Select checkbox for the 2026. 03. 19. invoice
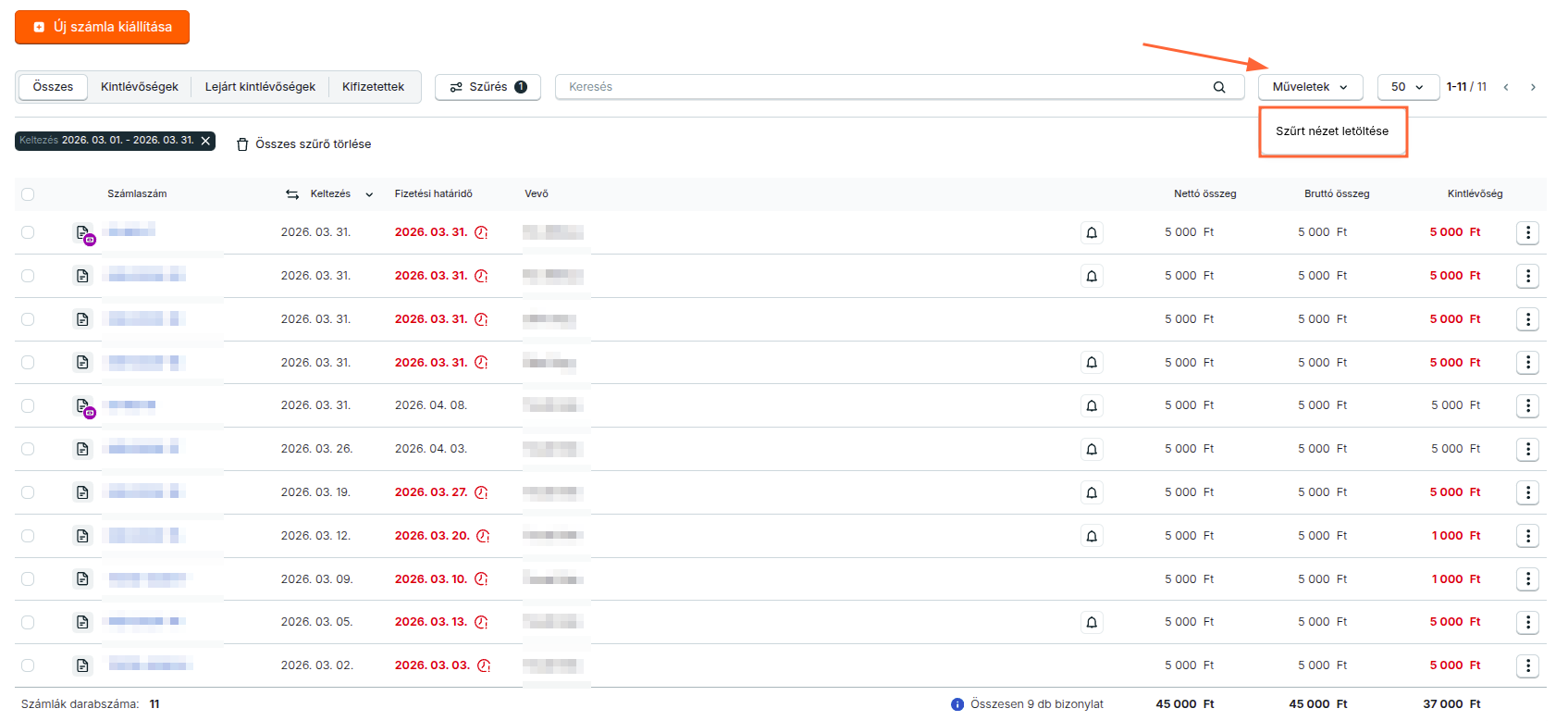The height and width of the screenshot is (721, 1568). 28,492
